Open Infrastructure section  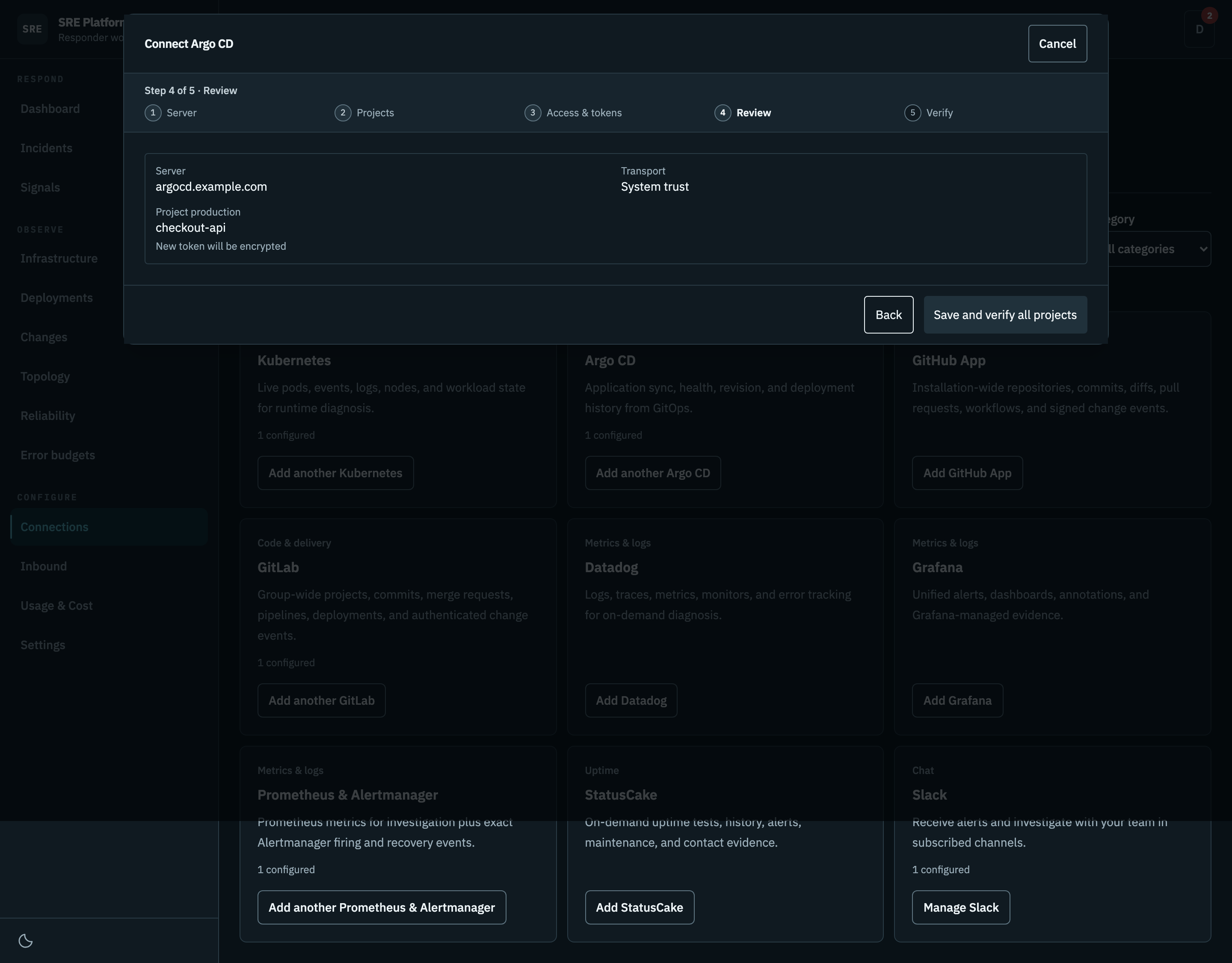click(109, 259)
